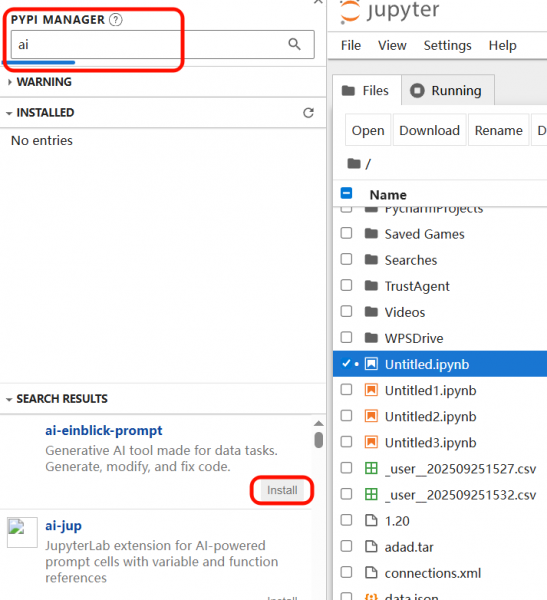Click the TrustAgent folder icon
Image resolution: width=547 pixels, height=600 pixels.
pyautogui.click(x=371, y=285)
